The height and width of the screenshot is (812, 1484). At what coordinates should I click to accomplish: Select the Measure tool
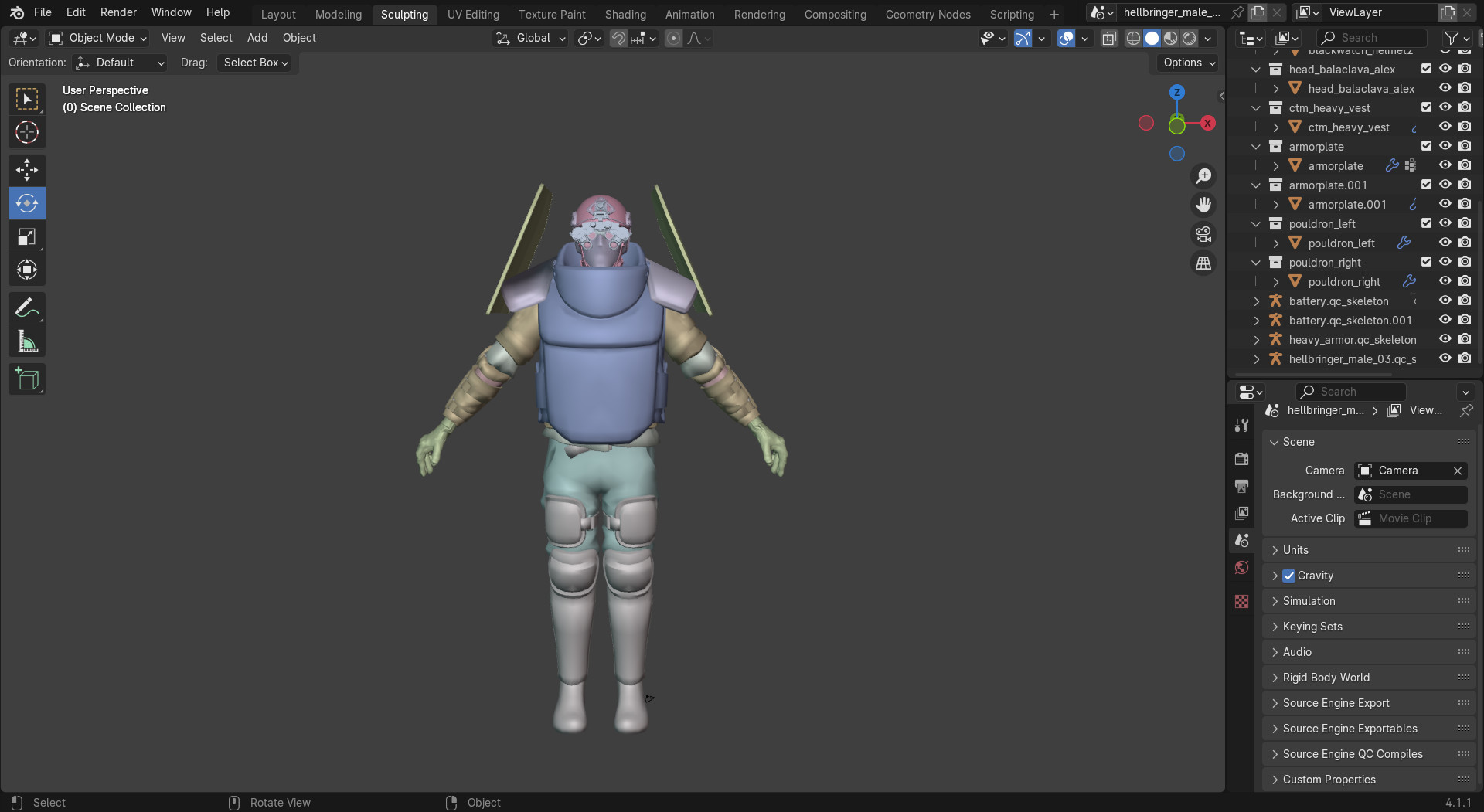tap(26, 341)
